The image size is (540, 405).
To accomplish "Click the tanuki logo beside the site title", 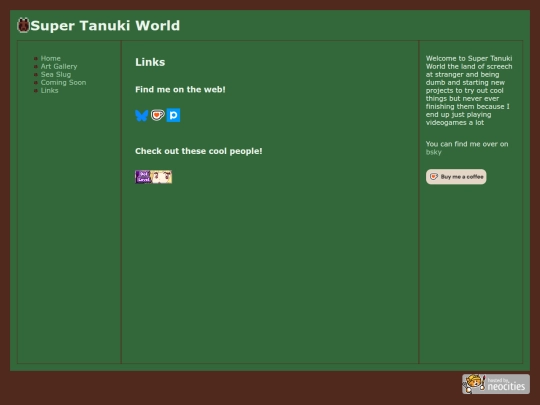I will point(23,25).
